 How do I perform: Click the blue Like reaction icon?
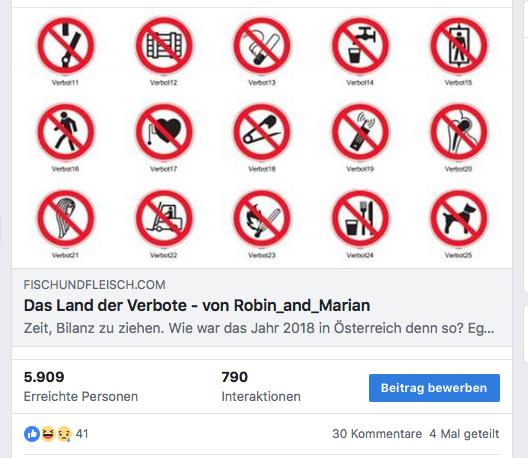click(x=32, y=434)
